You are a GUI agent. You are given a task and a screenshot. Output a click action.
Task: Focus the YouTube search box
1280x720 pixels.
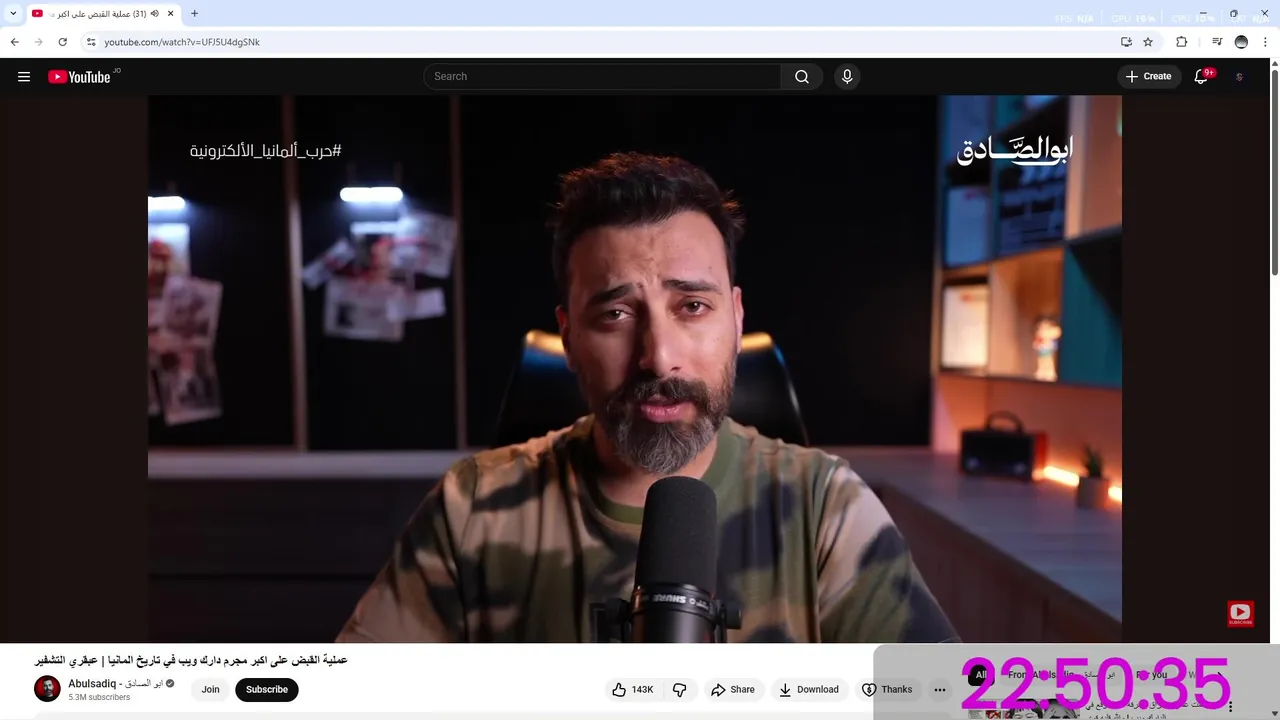click(603, 76)
